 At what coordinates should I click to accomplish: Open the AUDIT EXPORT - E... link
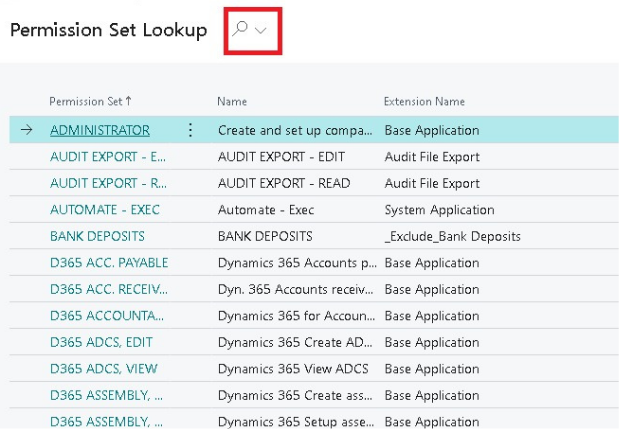[108, 157]
